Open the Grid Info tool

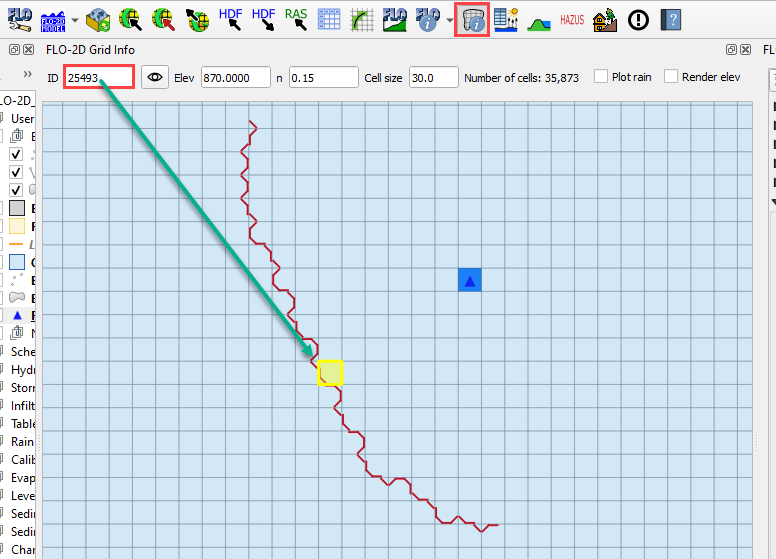point(472,19)
